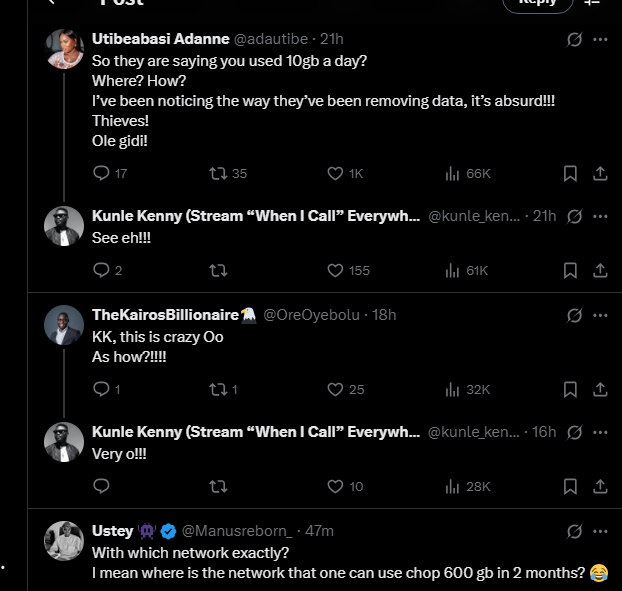This screenshot has width=622, height=591.
Task: Reply to Utibeabasi Adanne's post
Action: 100,173
